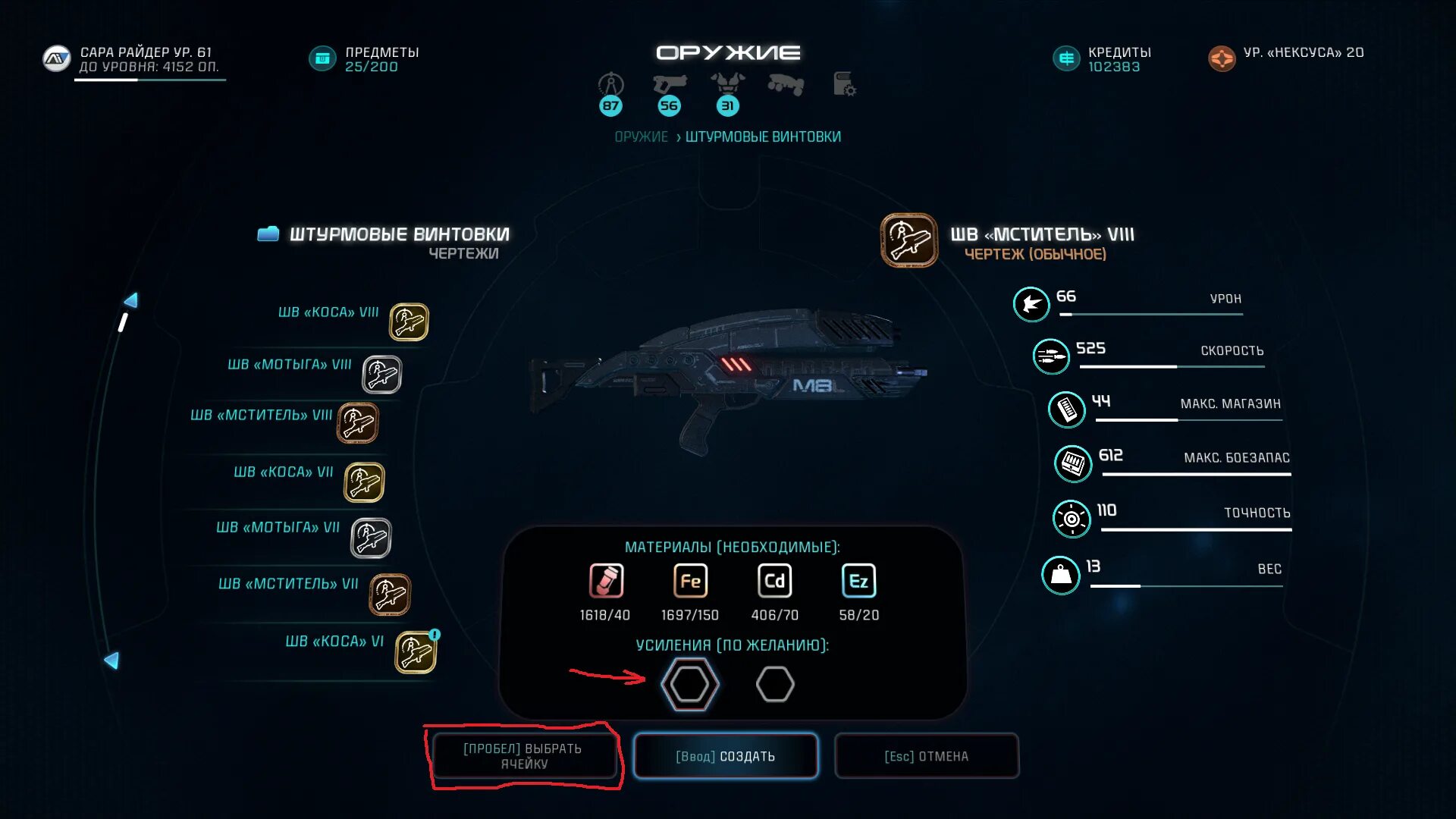Open the ШТУРМОВЫЕ ВИНТОВКИ folder icon
The image size is (1456, 819).
click(x=268, y=234)
